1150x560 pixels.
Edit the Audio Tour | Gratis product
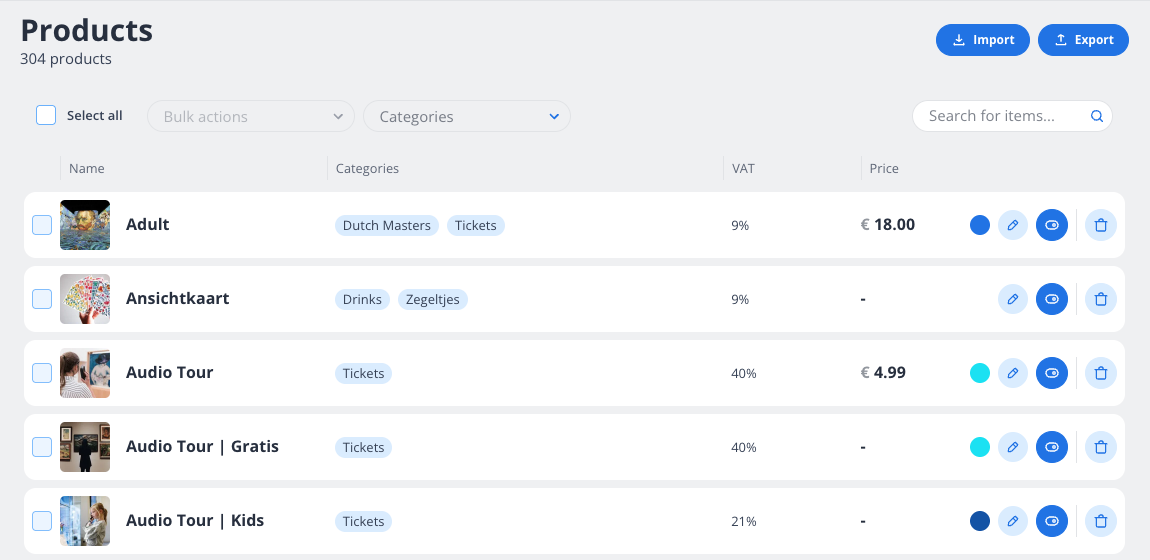[x=1013, y=447]
